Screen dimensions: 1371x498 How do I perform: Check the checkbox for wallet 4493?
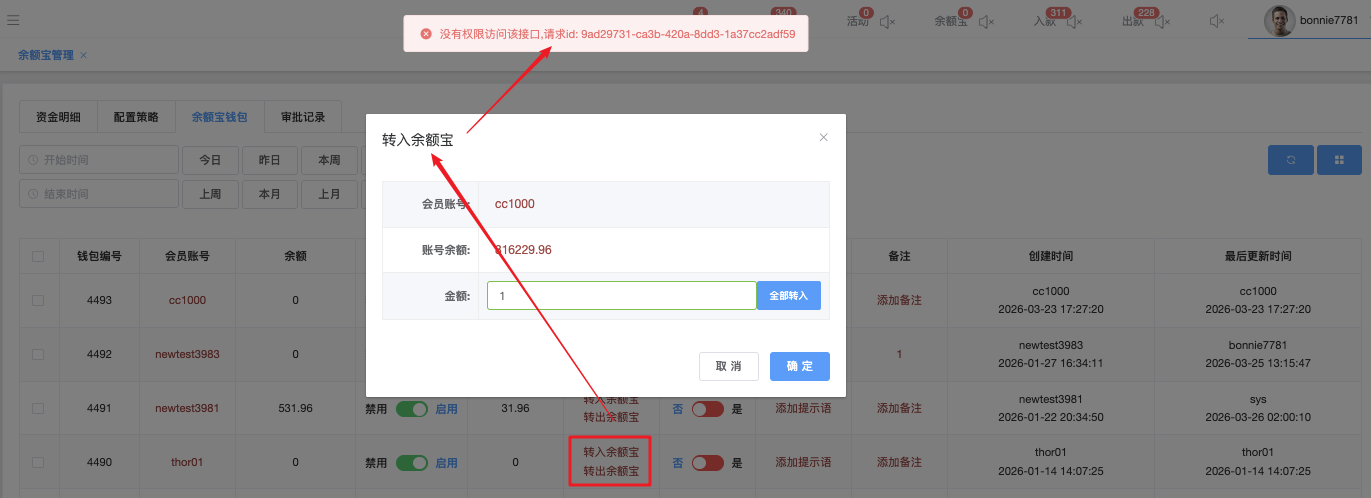pos(38,300)
